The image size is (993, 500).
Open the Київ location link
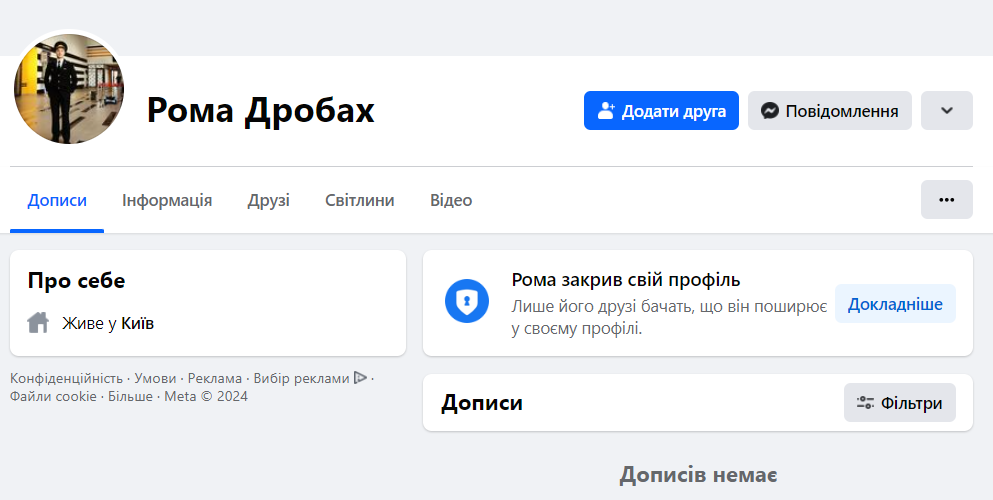coord(137,323)
